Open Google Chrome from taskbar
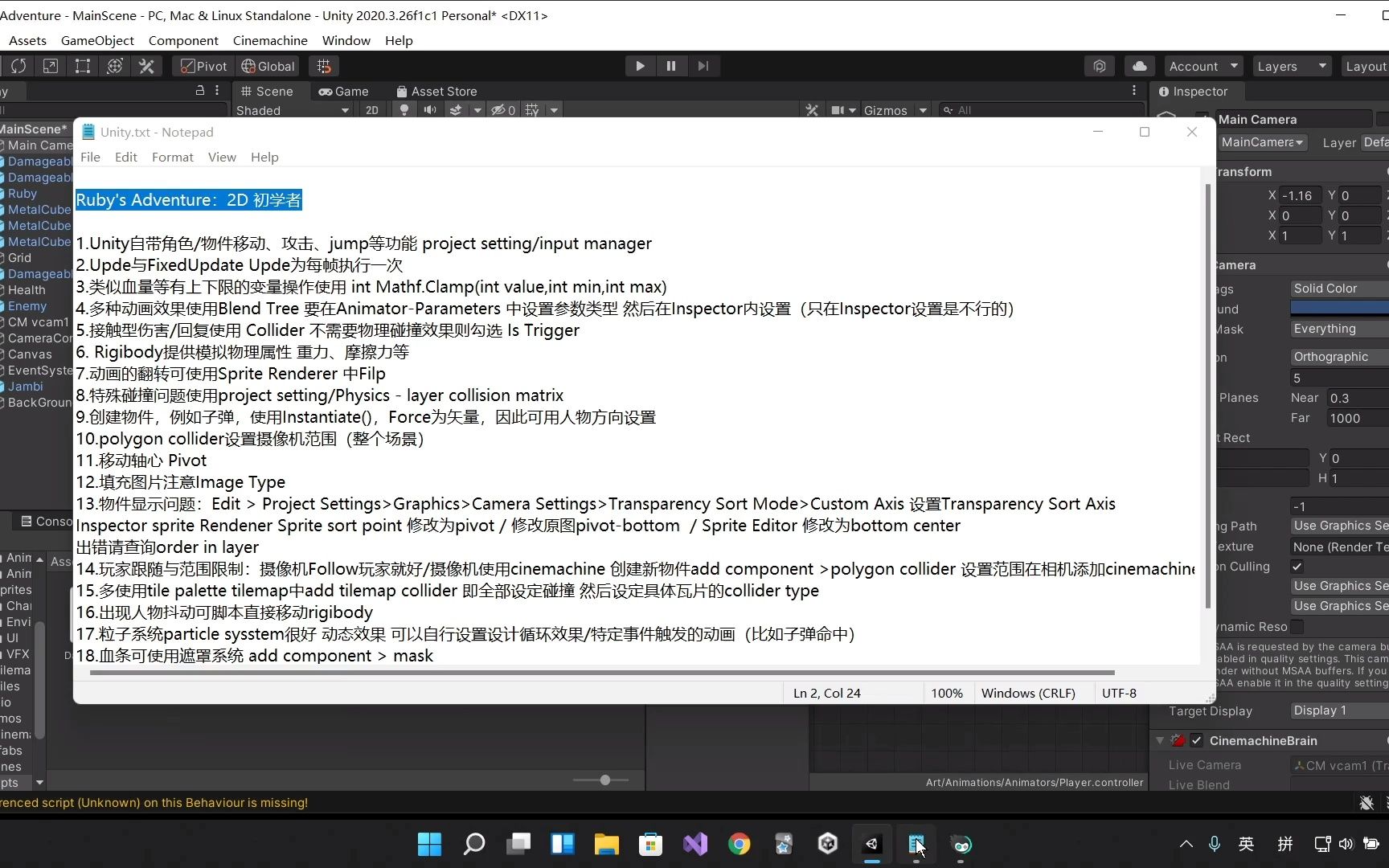Image resolution: width=1389 pixels, height=868 pixels. click(x=740, y=844)
